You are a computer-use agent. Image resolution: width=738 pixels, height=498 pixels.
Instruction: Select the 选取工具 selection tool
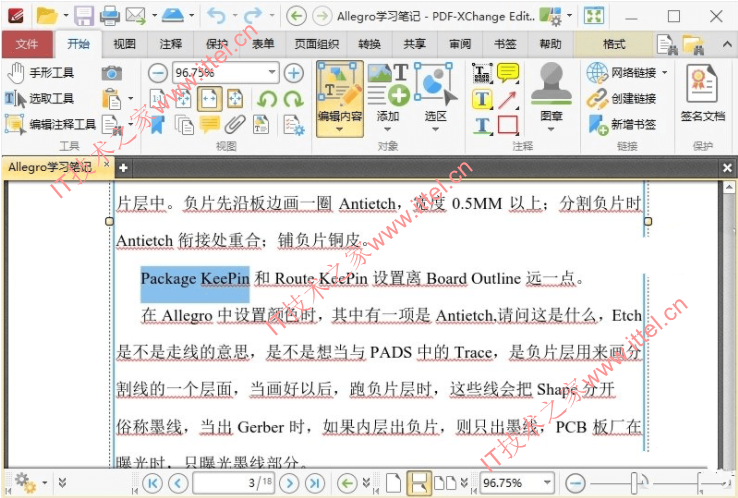click(40, 98)
